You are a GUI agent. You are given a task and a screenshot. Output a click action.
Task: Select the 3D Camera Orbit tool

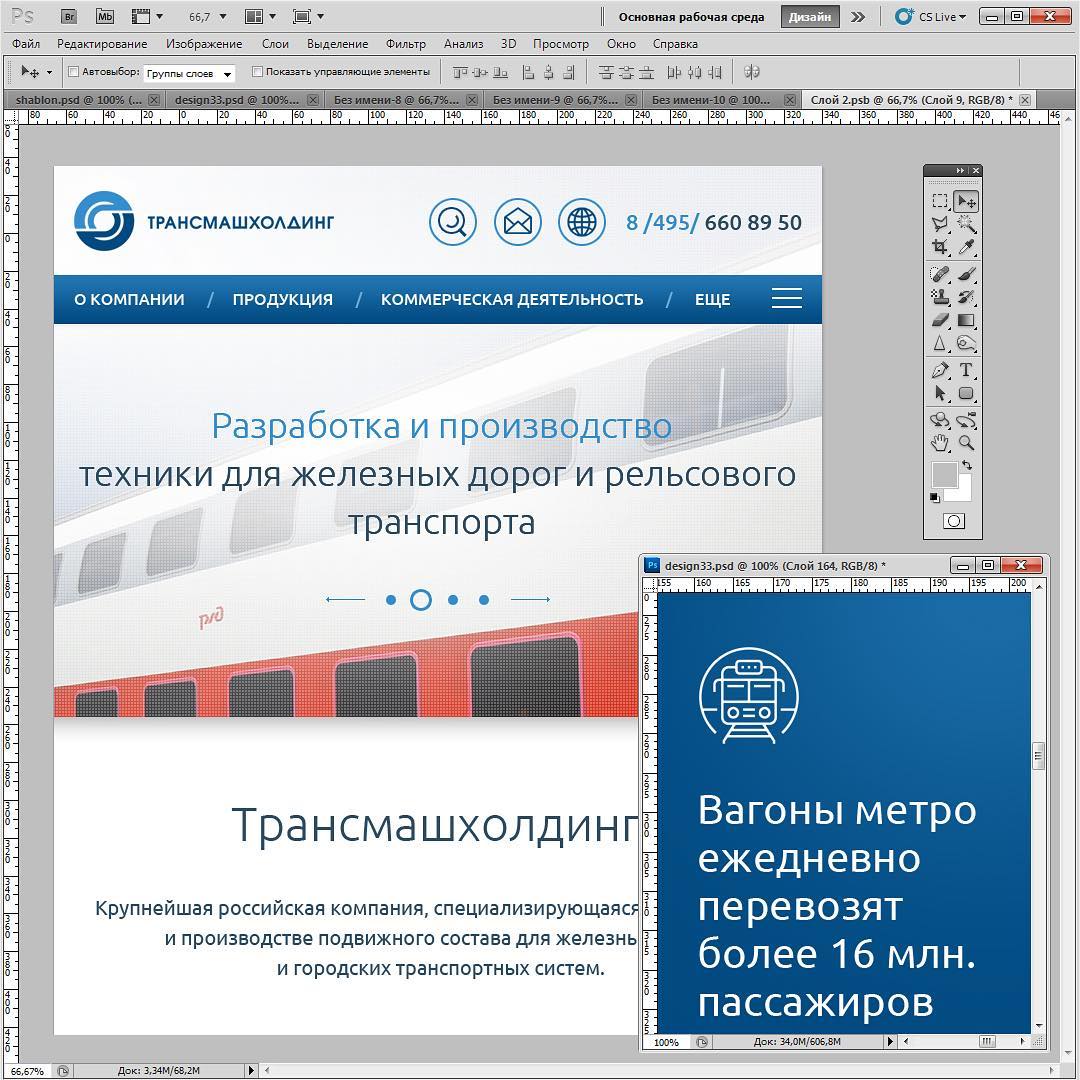[966, 420]
